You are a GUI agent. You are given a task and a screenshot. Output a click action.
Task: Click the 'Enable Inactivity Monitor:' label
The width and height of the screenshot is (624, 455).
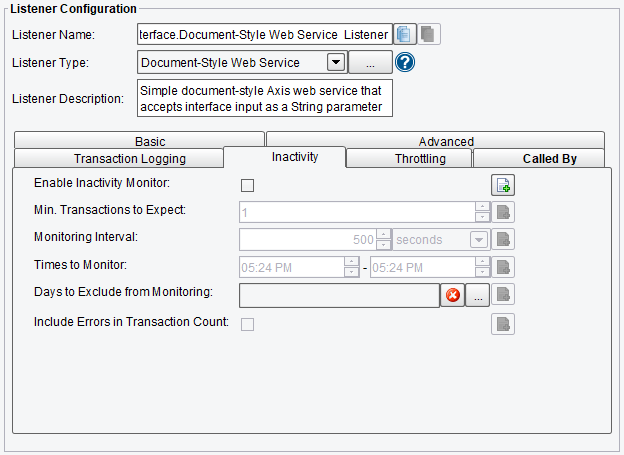[x=102, y=183]
